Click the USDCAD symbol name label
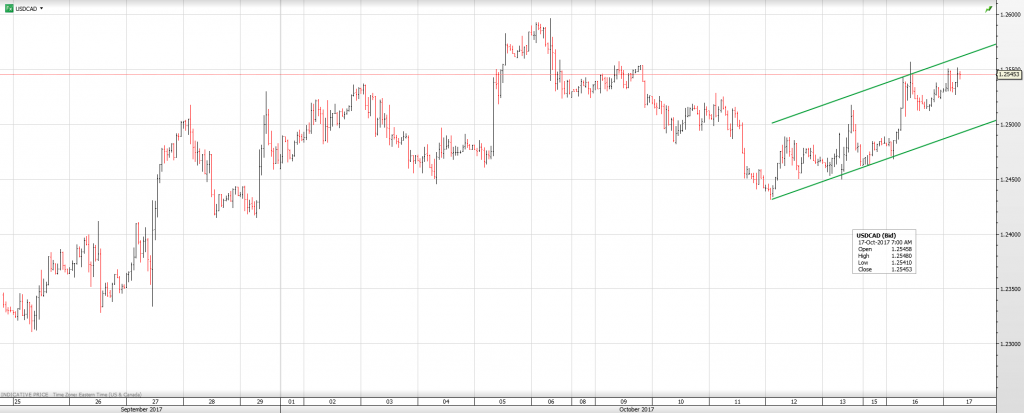Viewport: 1024px width, 413px height. [27, 8]
